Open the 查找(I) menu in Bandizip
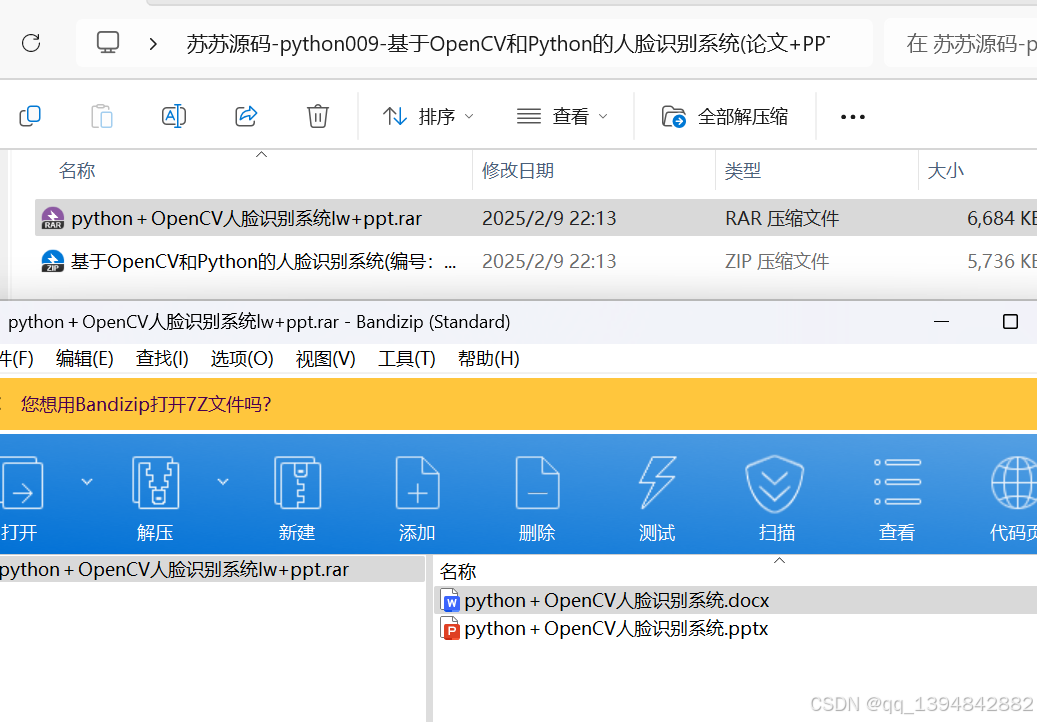 pos(162,358)
